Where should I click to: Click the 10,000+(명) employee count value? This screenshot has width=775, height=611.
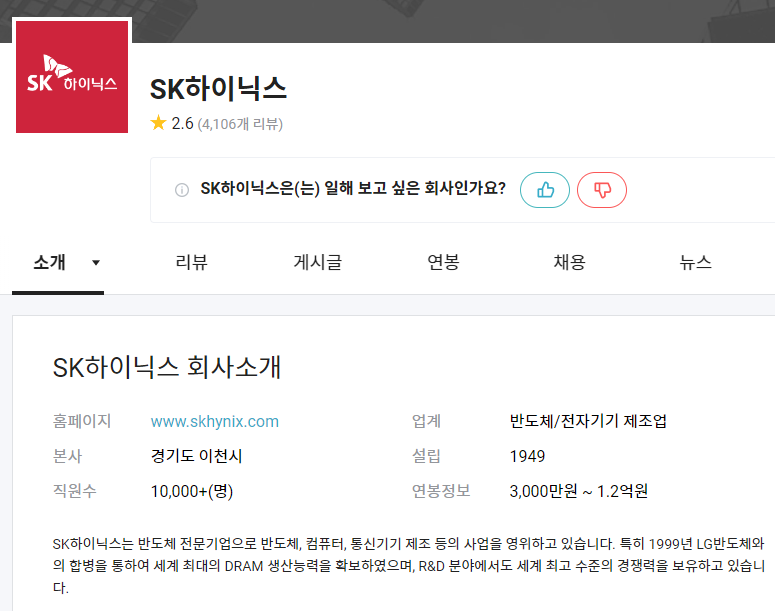click(192, 491)
